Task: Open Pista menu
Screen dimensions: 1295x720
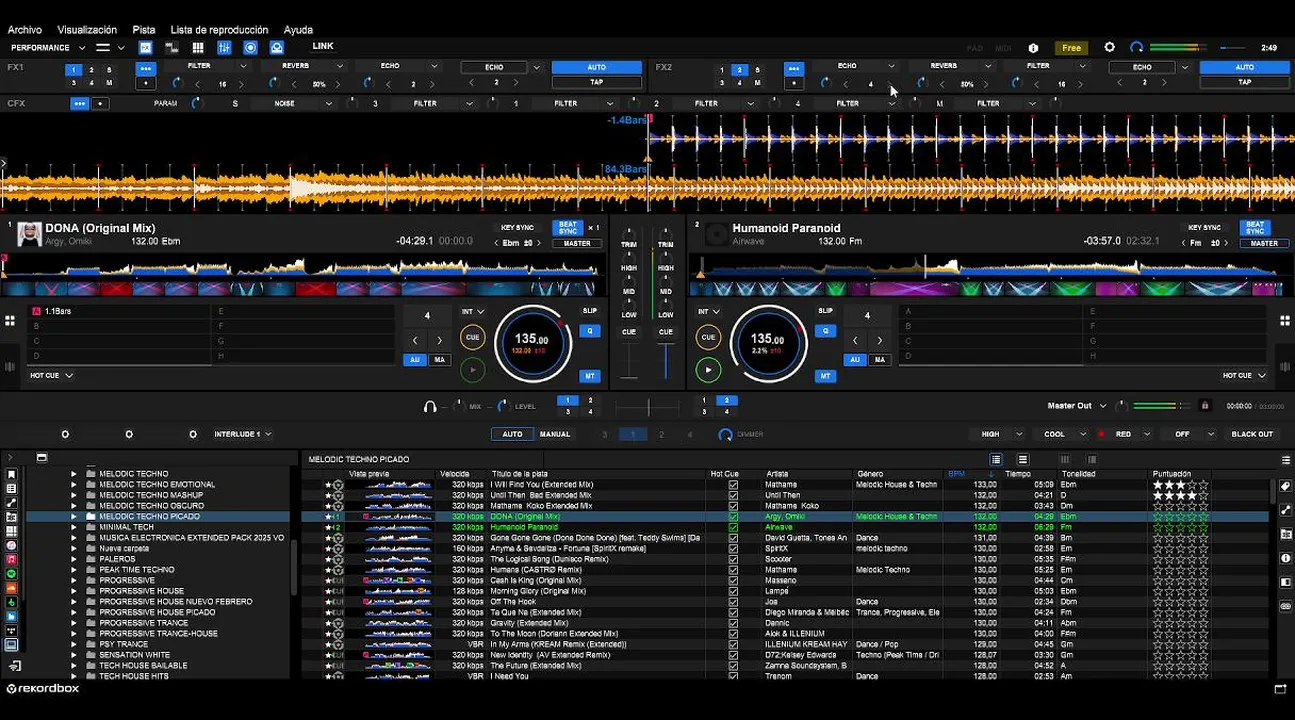Action: click(144, 30)
